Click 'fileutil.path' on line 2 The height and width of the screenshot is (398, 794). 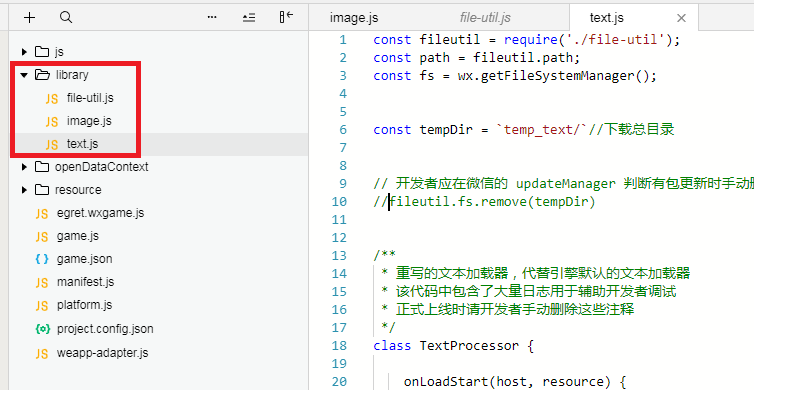(x=523, y=58)
